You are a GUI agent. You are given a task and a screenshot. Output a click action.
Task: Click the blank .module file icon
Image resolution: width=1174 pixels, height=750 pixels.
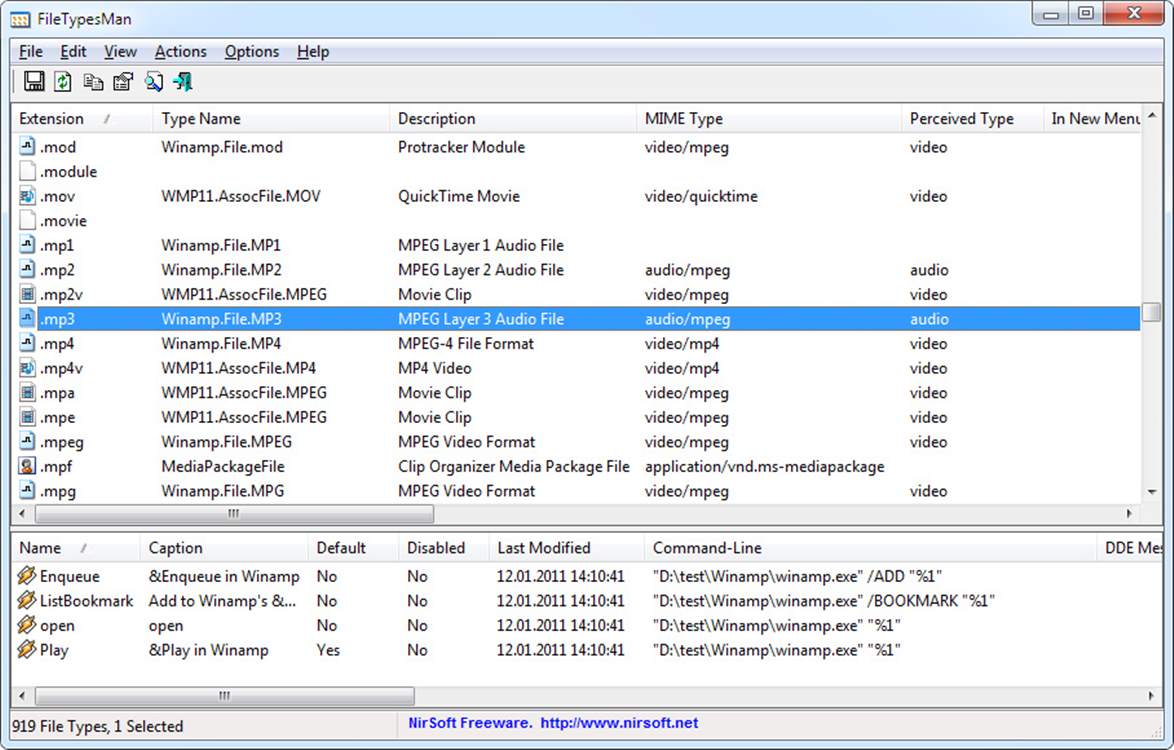point(27,171)
